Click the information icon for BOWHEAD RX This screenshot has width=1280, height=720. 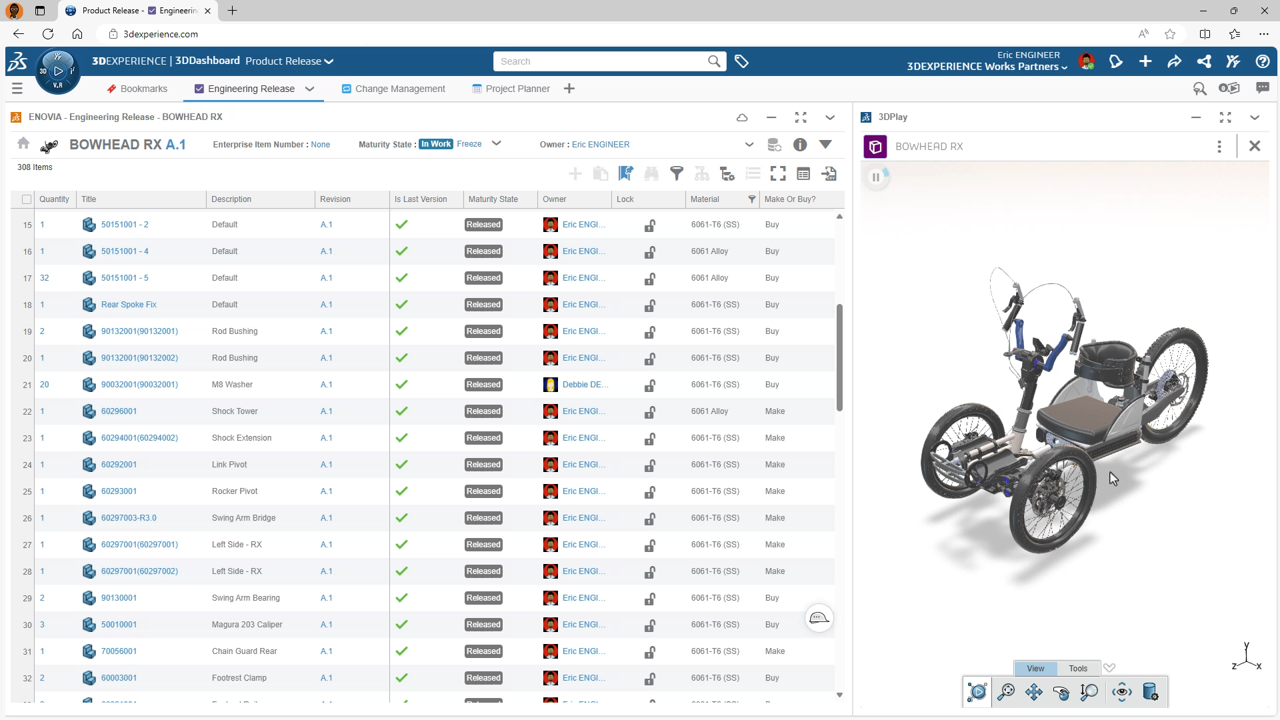tap(800, 145)
